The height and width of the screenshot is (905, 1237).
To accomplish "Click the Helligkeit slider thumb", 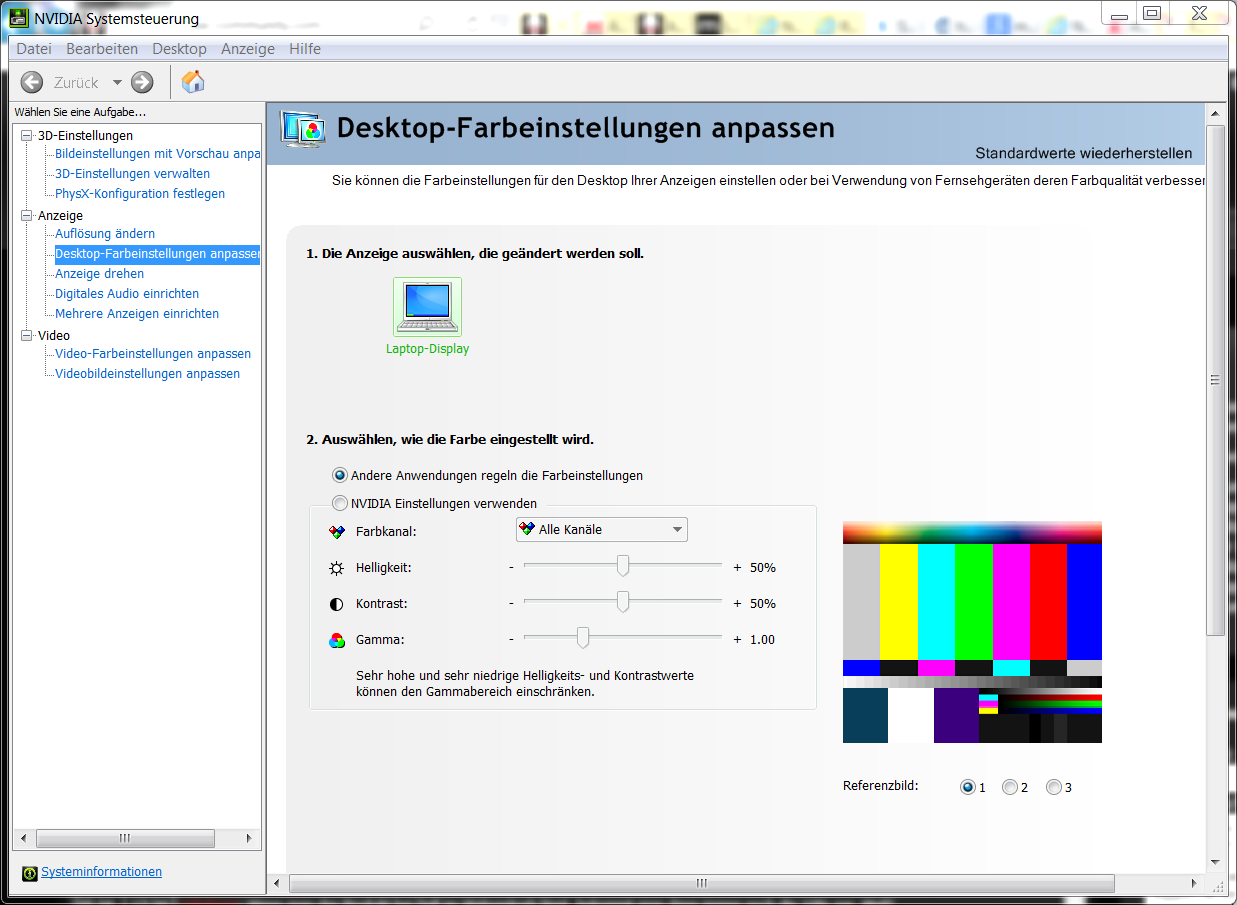I will tap(623, 566).
